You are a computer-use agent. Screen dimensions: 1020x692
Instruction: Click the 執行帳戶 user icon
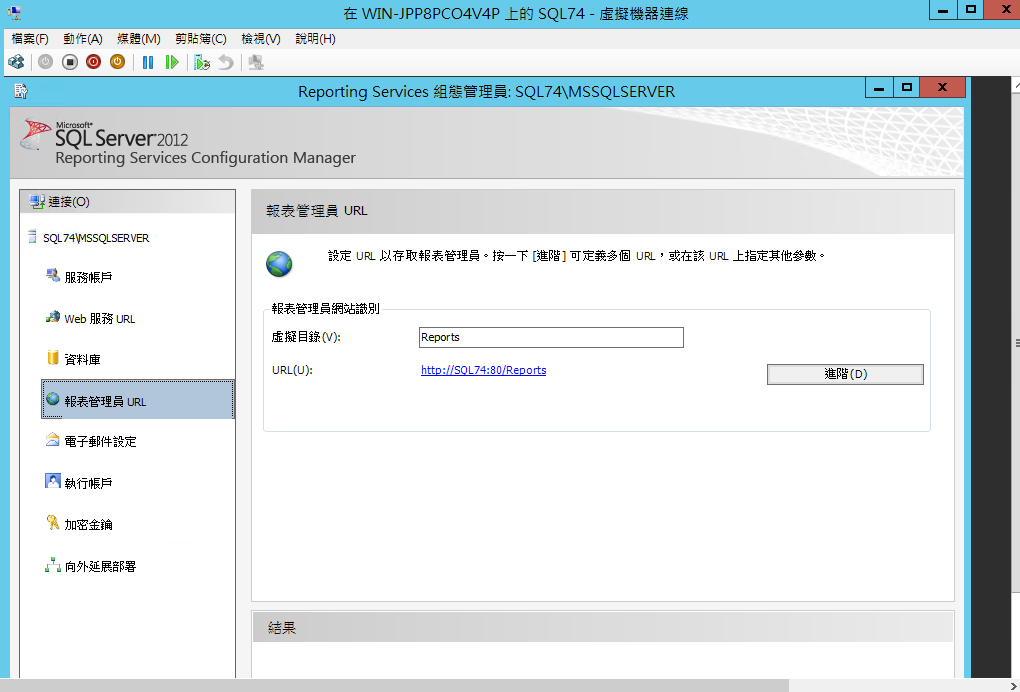click(53, 481)
